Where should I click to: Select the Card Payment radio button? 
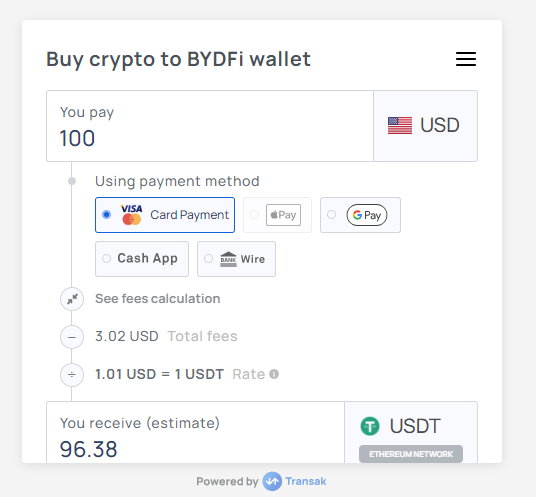coord(106,215)
